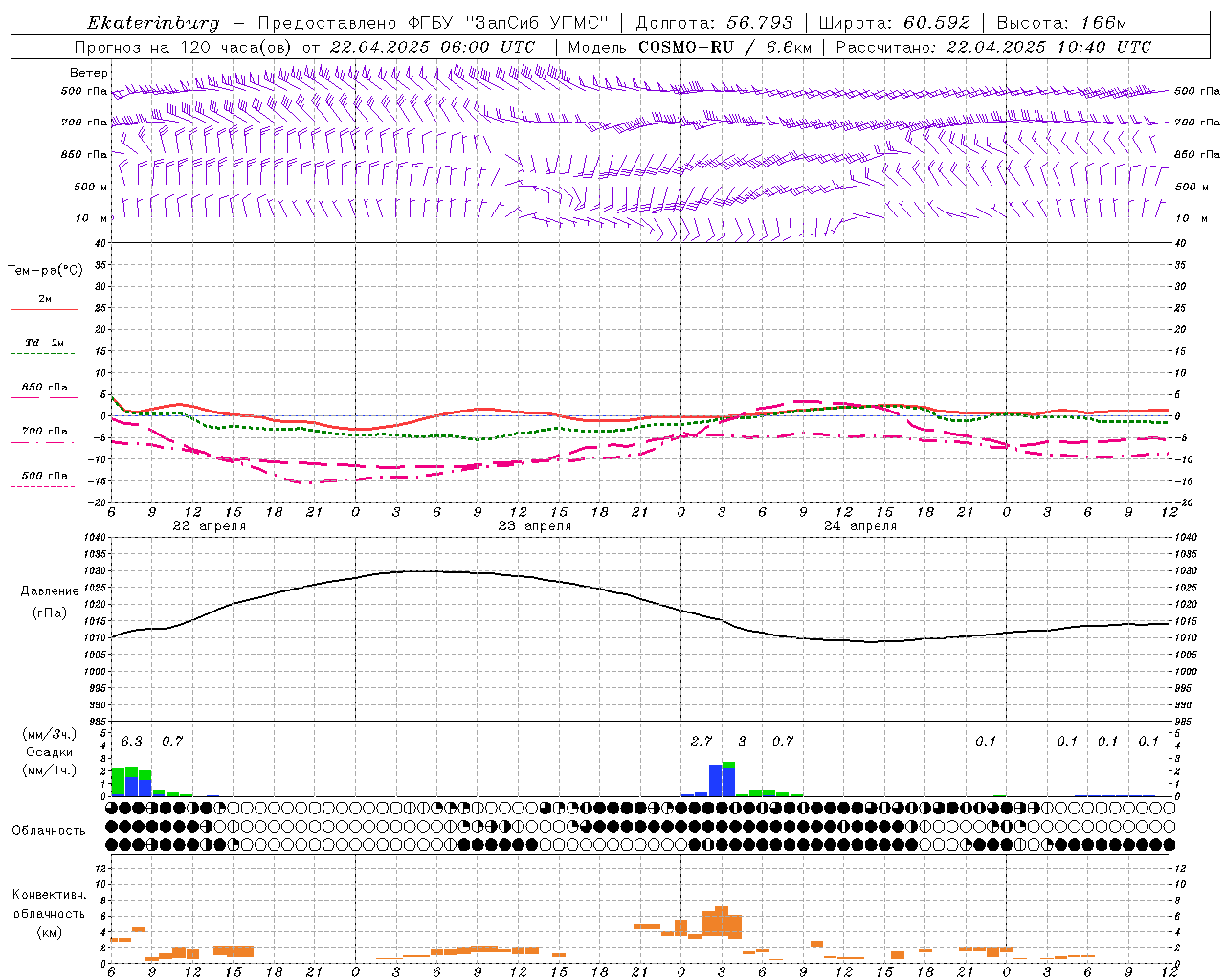Select the Прогноз на 120 часа(ов) text
1225x980 pixels.
pyautogui.click(x=185, y=47)
